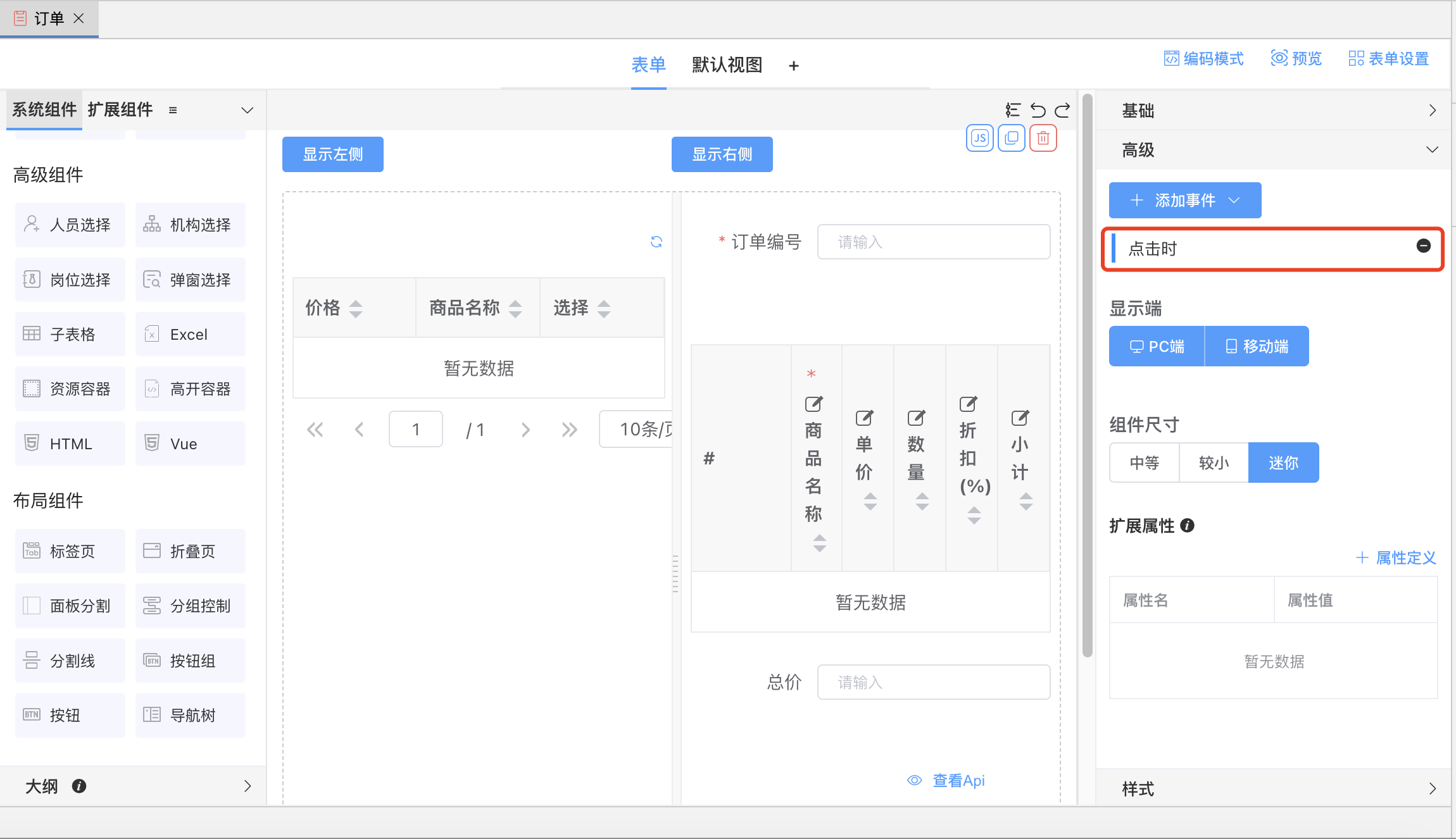Toggle the PC端 display option
1456x839 pixels.
click(x=1157, y=346)
